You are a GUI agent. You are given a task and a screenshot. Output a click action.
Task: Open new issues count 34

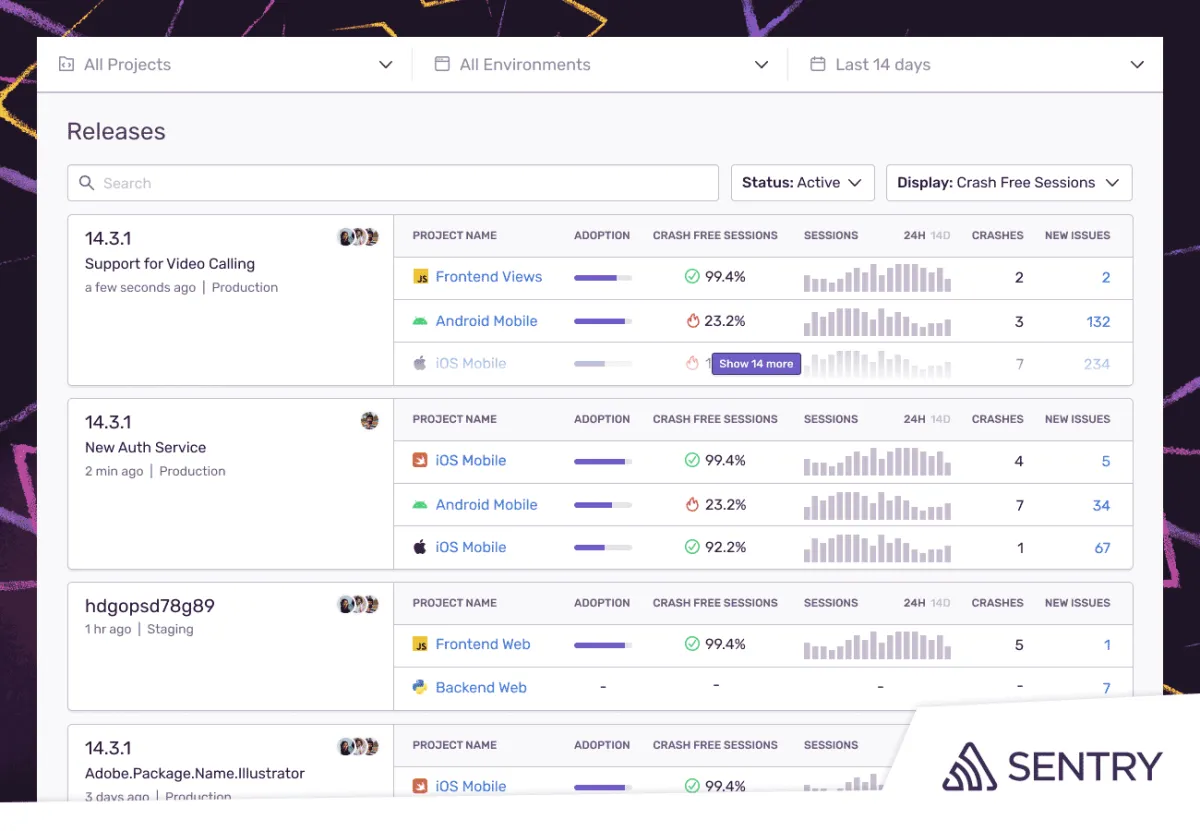1101,506
